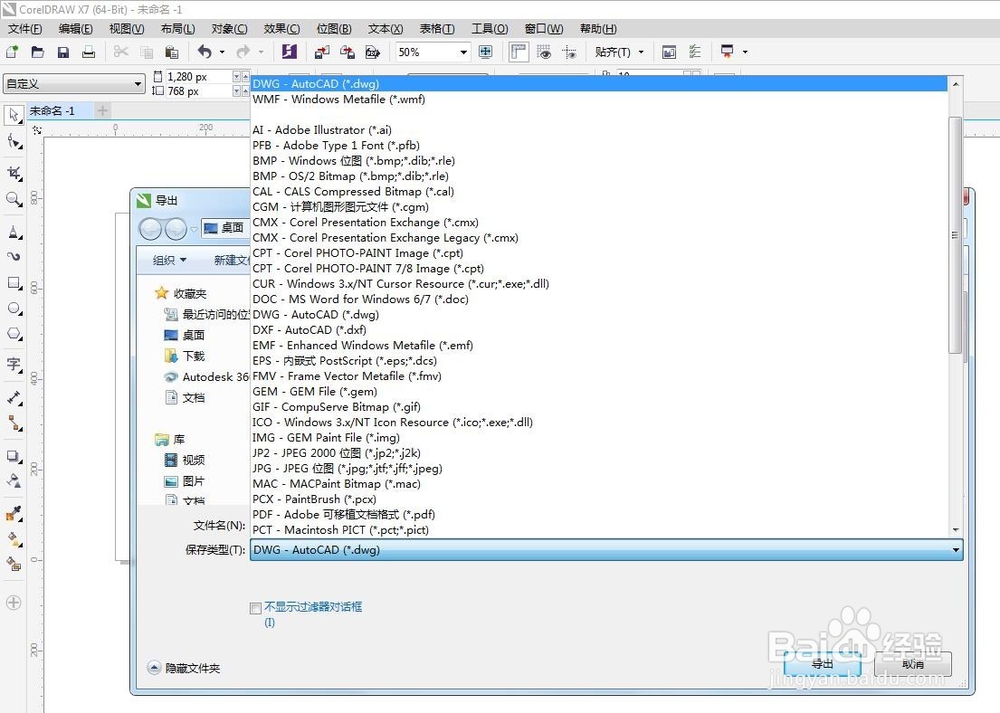Choose AI - Adobe Illustrator format
Viewport: 1000px width, 713px height.
[599, 130]
